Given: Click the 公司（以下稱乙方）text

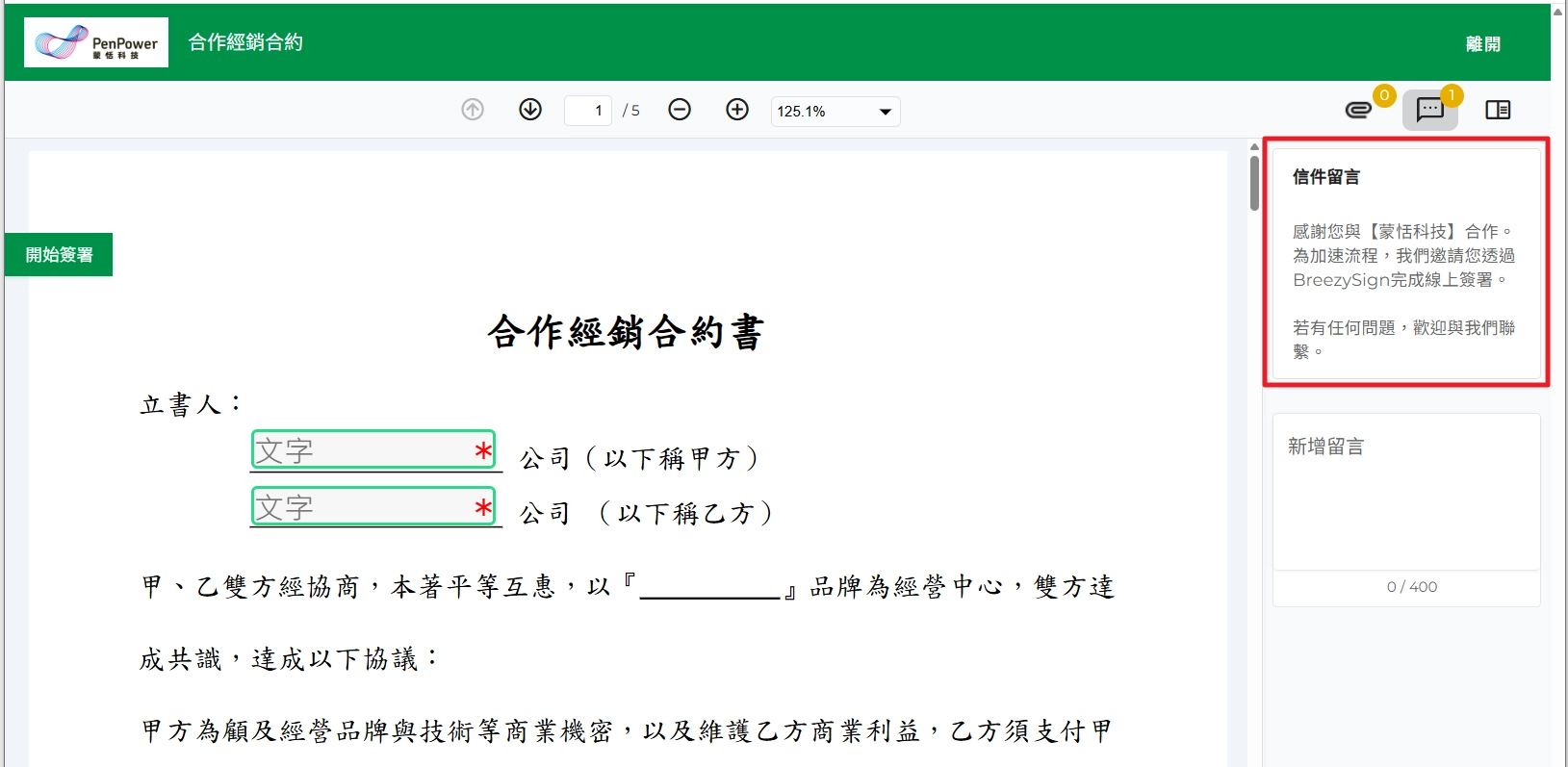Looking at the screenshot, I should click(648, 513).
